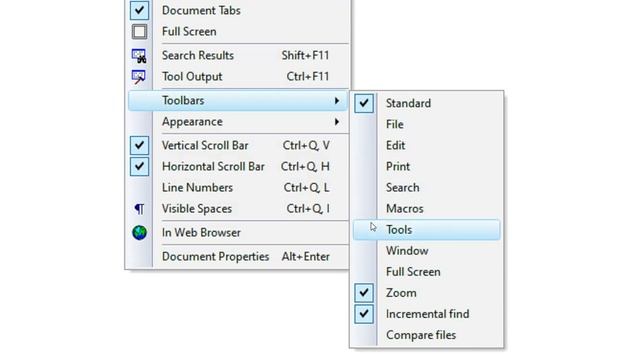The width and height of the screenshot is (640, 360).
Task: Uncheck the Zoom toolbar checkmark
Action: tap(364, 293)
